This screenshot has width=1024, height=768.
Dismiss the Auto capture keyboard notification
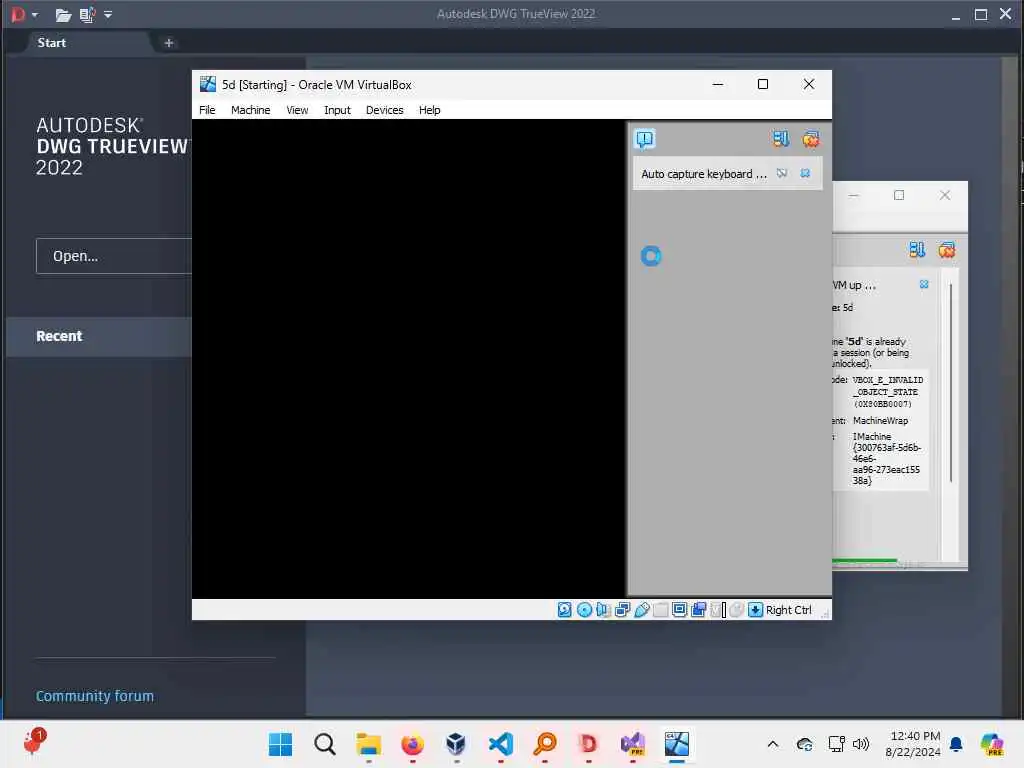pyautogui.click(x=805, y=173)
